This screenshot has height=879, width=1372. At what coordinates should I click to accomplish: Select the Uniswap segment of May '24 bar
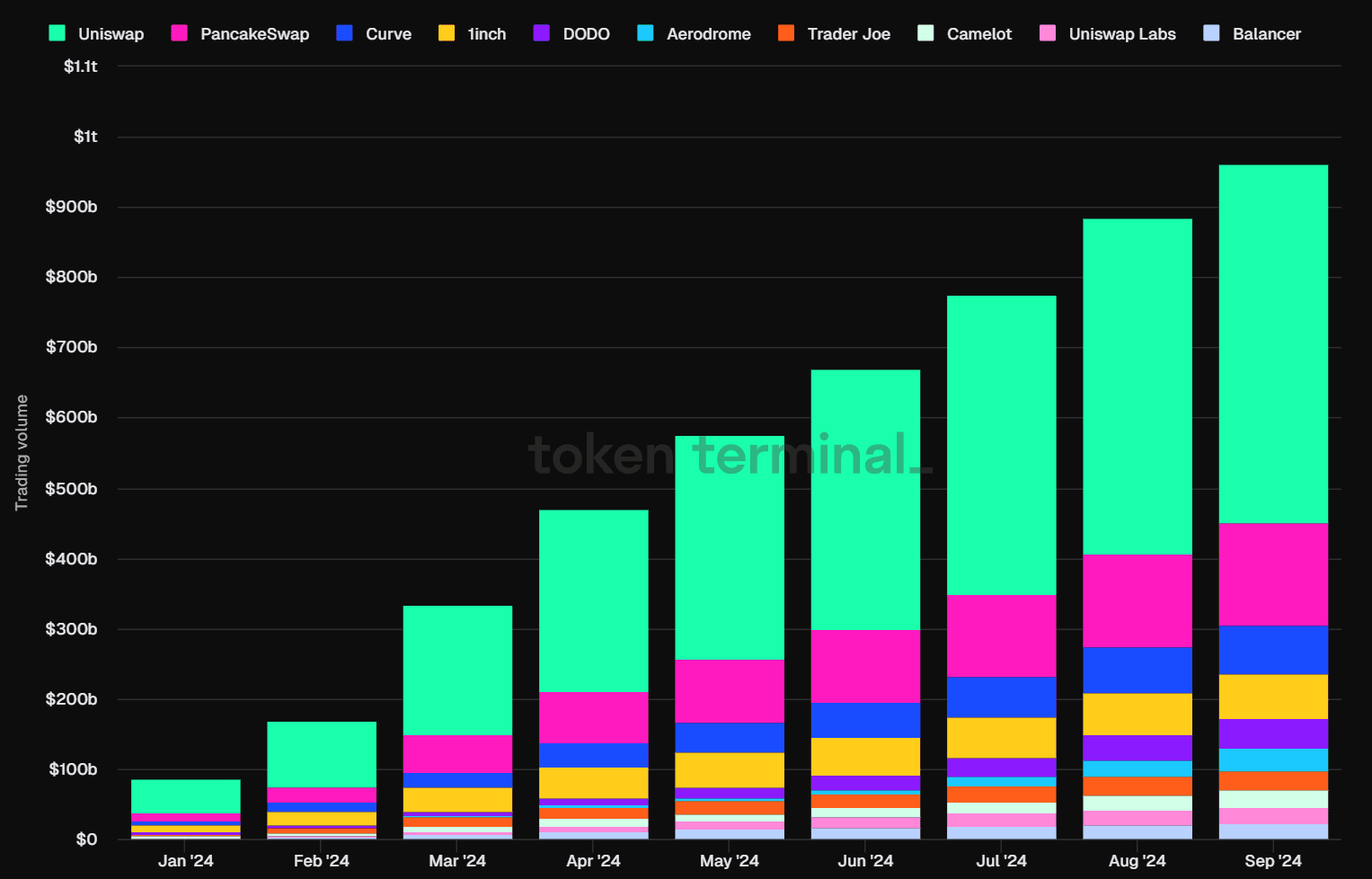click(730, 548)
